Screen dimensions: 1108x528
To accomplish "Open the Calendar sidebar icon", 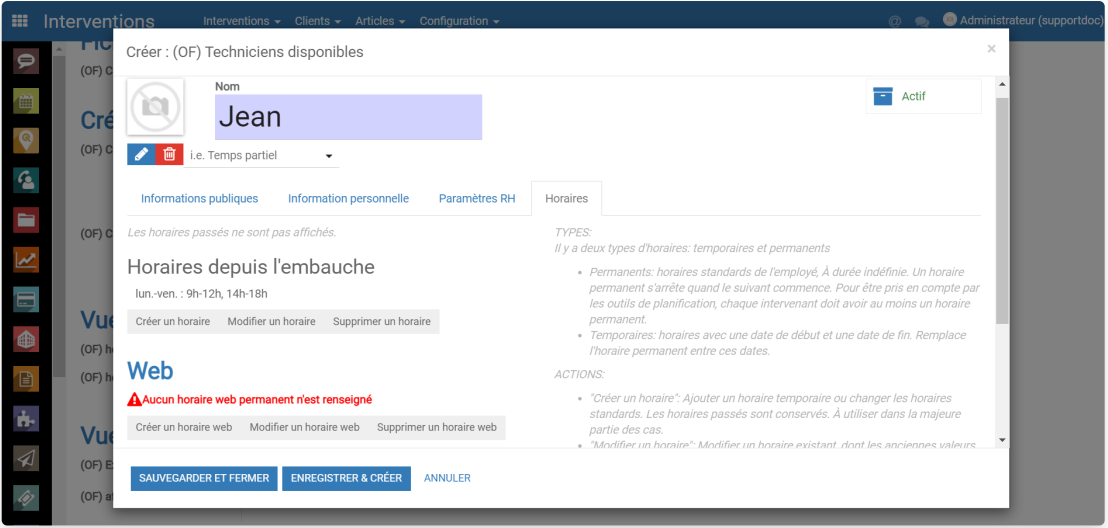I will click(26, 101).
